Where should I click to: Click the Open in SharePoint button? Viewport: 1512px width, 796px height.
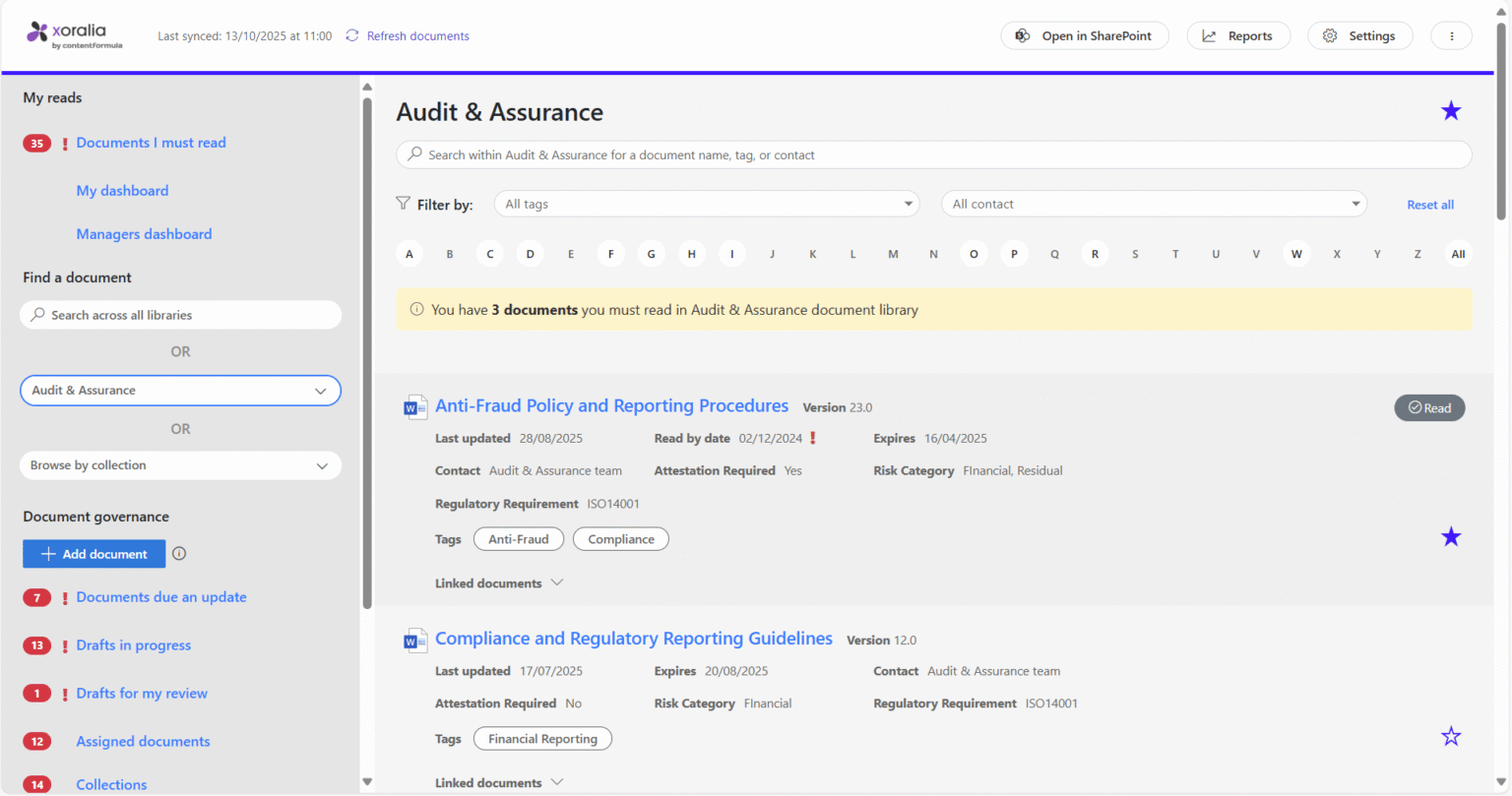tap(1084, 35)
